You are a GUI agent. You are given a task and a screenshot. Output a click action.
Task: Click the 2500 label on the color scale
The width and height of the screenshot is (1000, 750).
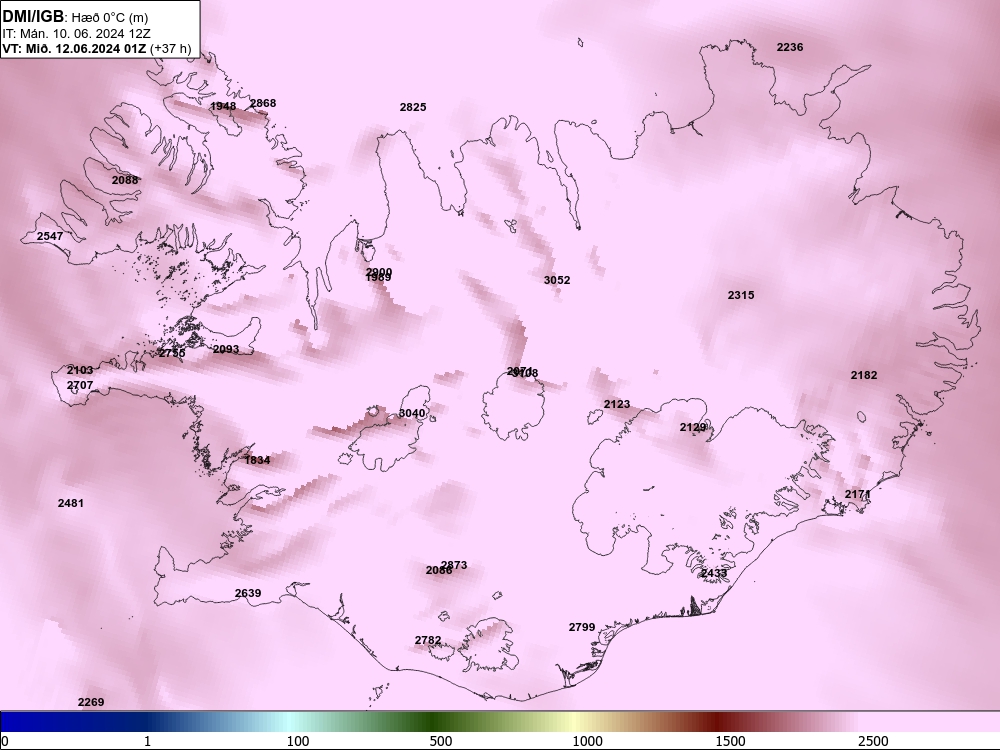point(873,741)
